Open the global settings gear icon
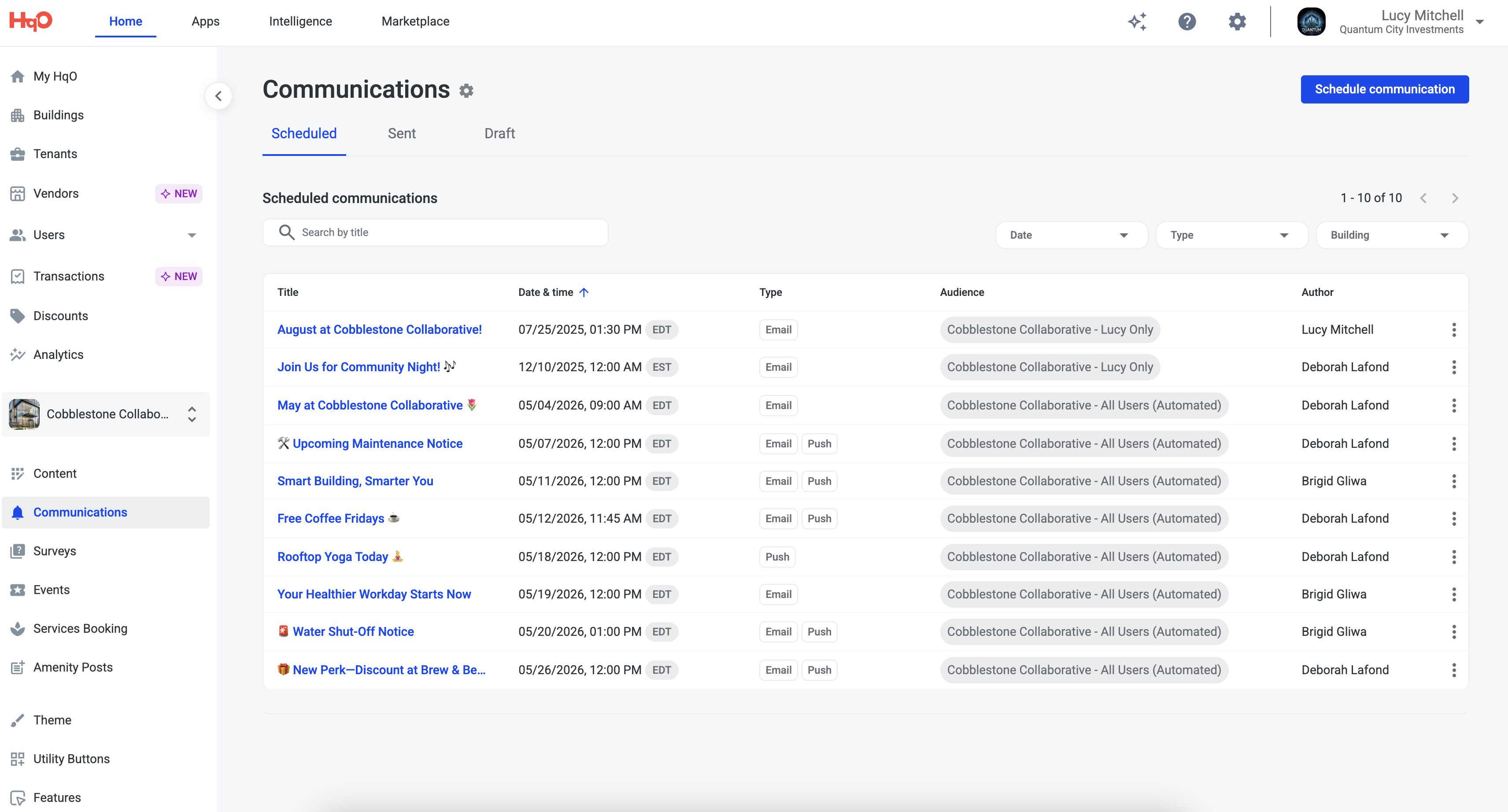The width and height of the screenshot is (1508, 812). tap(1237, 22)
